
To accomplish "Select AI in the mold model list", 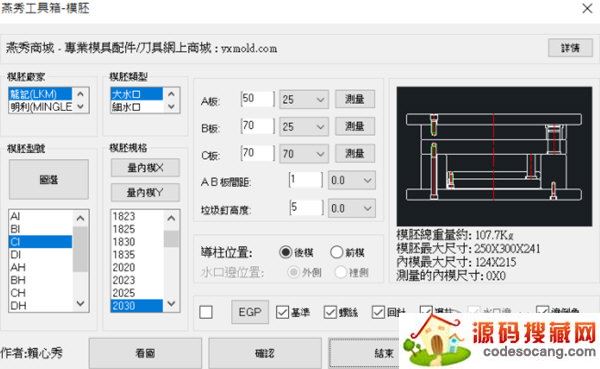I will pyautogui.click(x=40, y=216).
